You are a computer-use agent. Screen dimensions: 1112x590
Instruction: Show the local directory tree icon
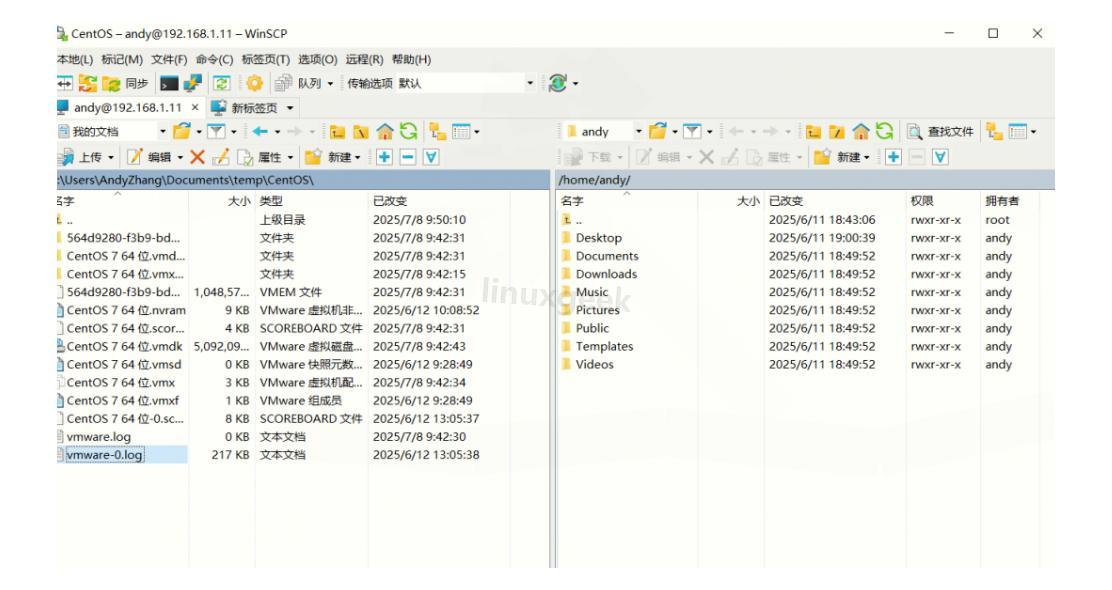(x=438, y=131)
